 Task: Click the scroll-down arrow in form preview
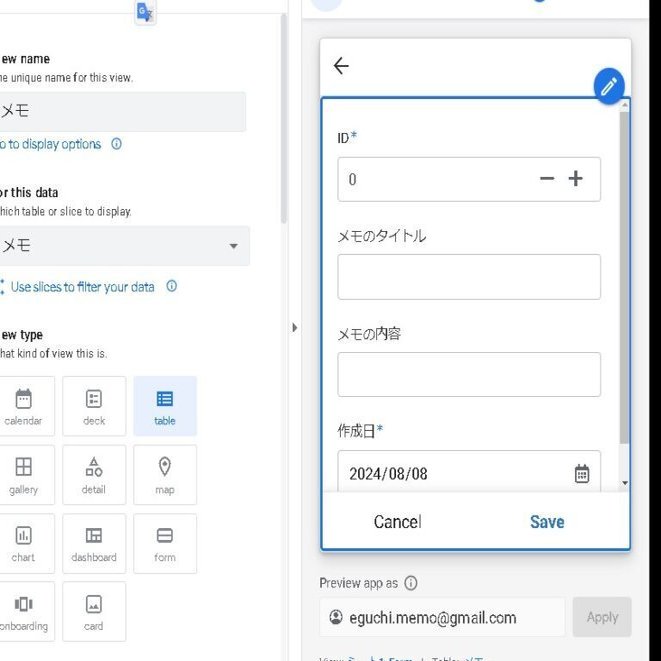pos(625,483)
